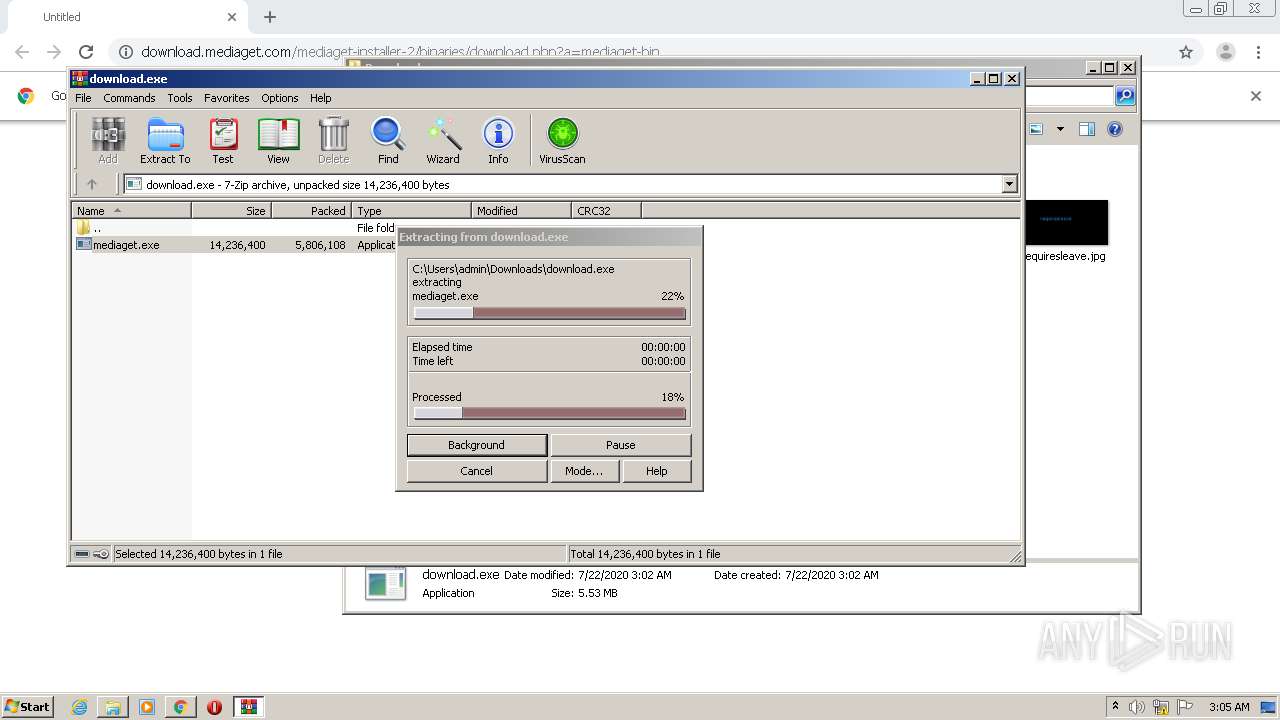This screenshot has height=720, width=1280.
Task: Open Chrome from the taskbar
Action: coord(181,707)
